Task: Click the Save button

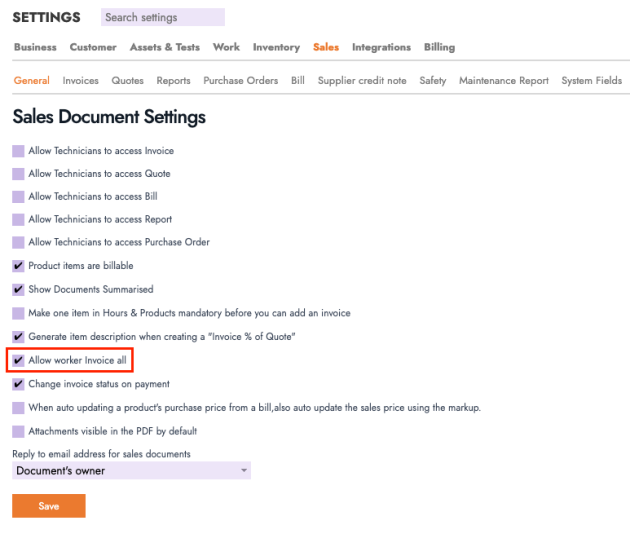Action: [x=48, y=506]
